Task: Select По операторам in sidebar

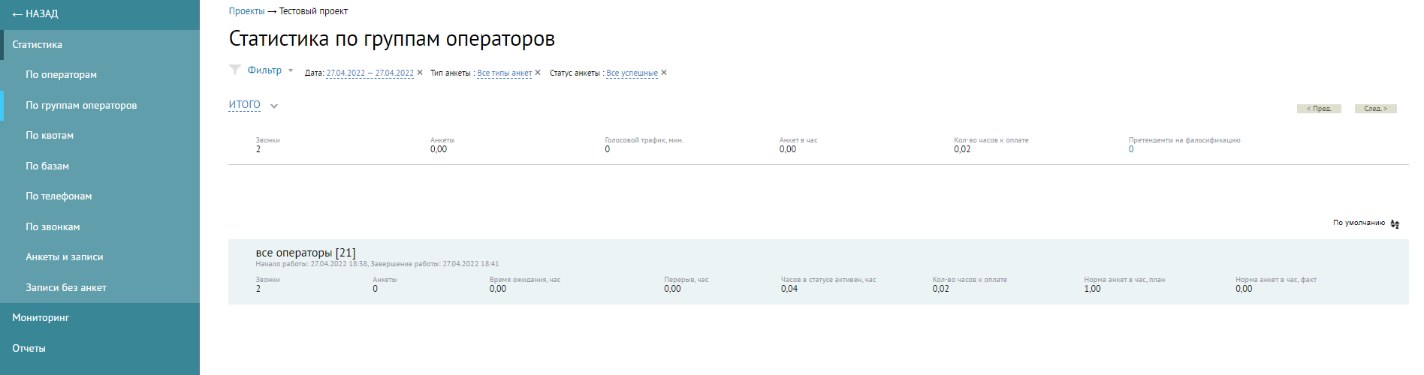Action: (100, 75)
